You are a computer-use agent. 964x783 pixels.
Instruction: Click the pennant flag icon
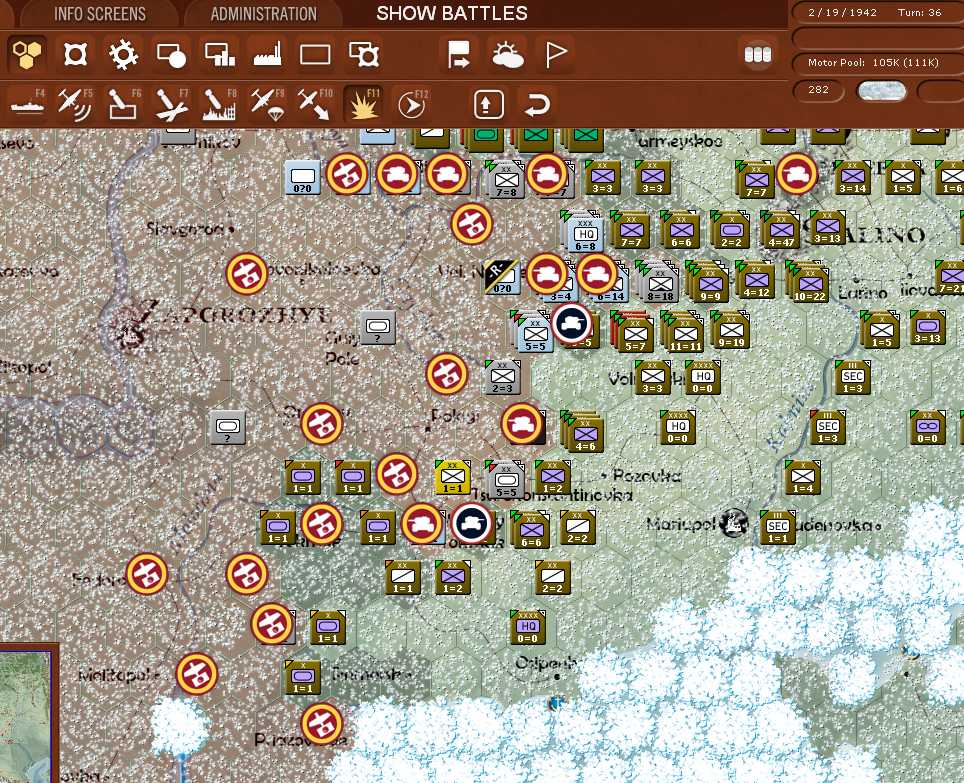click(556, 54)
